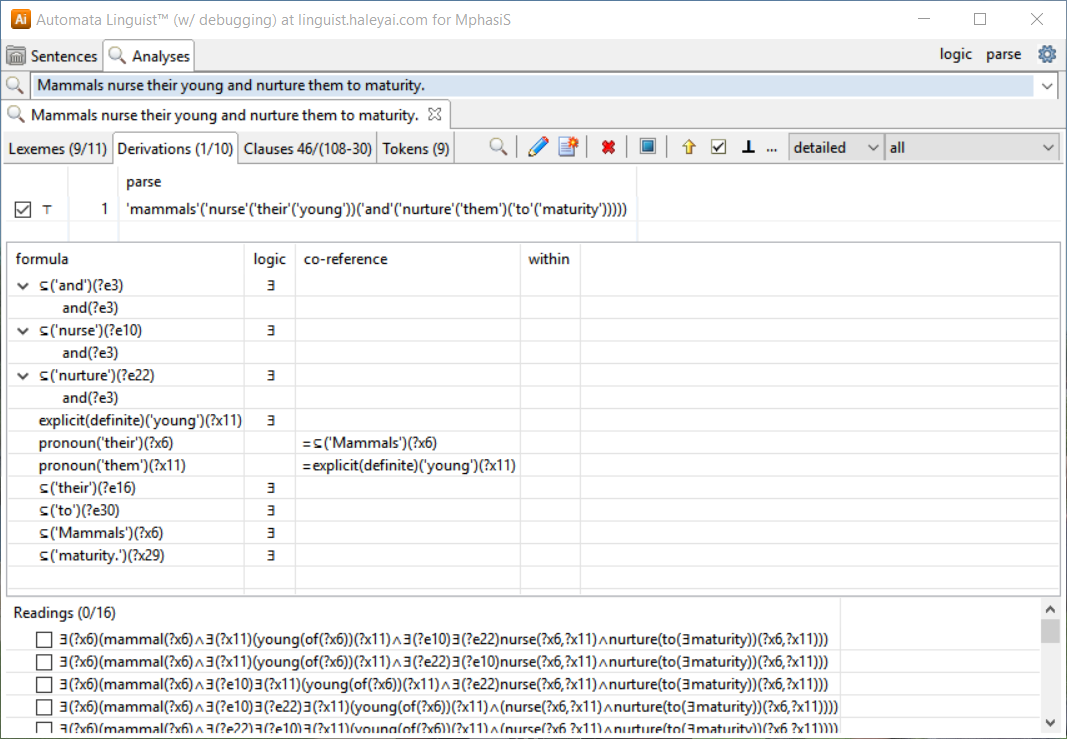
Task: Switch to the Tokens (9) tab
Action: coord(416,148)
